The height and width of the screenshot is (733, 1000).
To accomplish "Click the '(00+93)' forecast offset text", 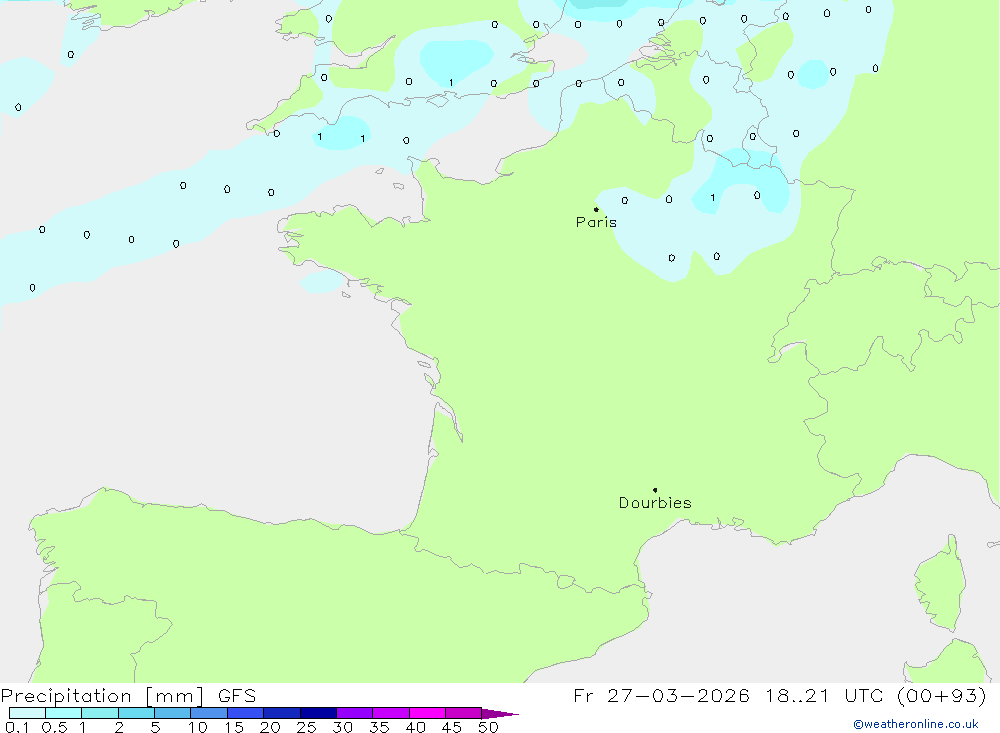I will pos(941,696).
